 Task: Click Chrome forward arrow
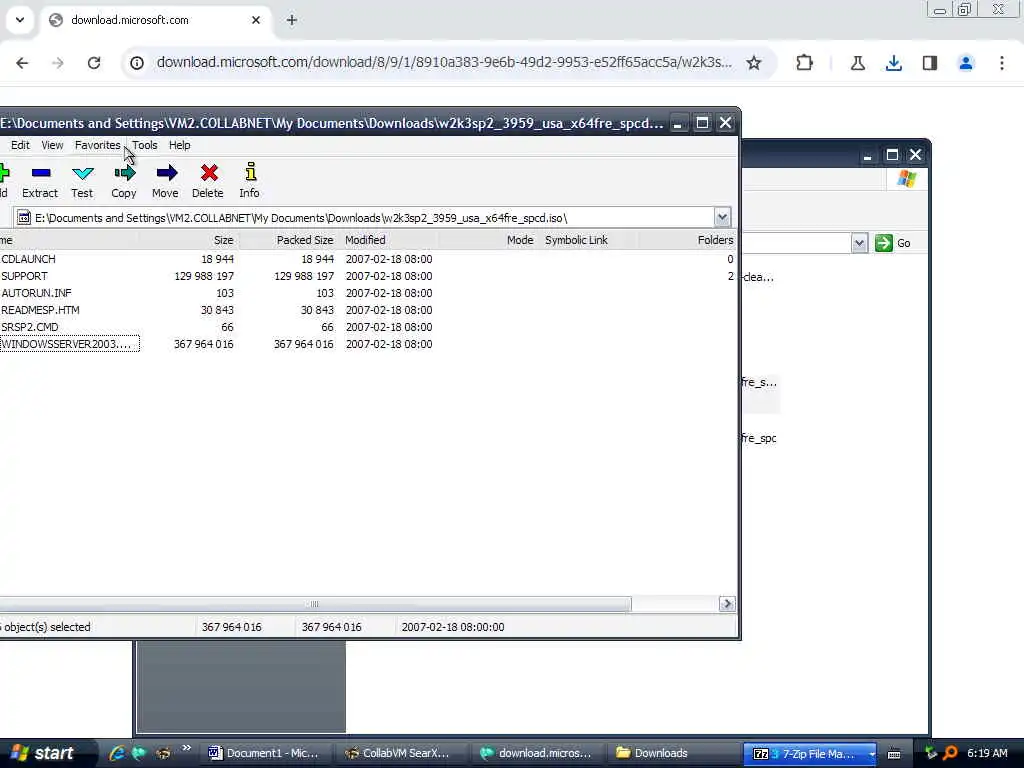point(58,63)
